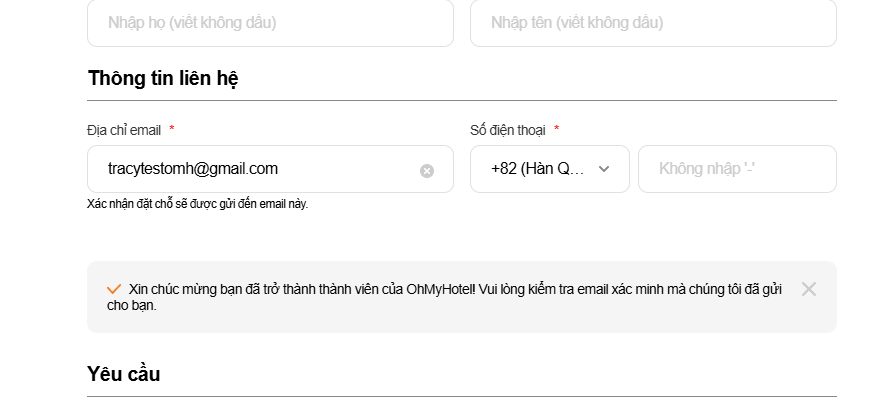Click the orange checkmark icon in the notification
Image resolution: width=882 pixels, height=402 pixels.
(x=114, y=289)
